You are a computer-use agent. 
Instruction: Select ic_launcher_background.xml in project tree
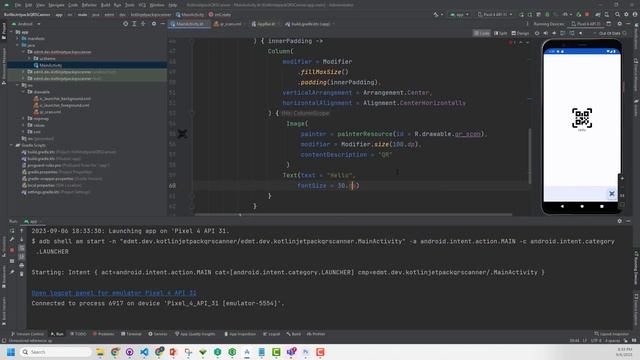(62, 99)
